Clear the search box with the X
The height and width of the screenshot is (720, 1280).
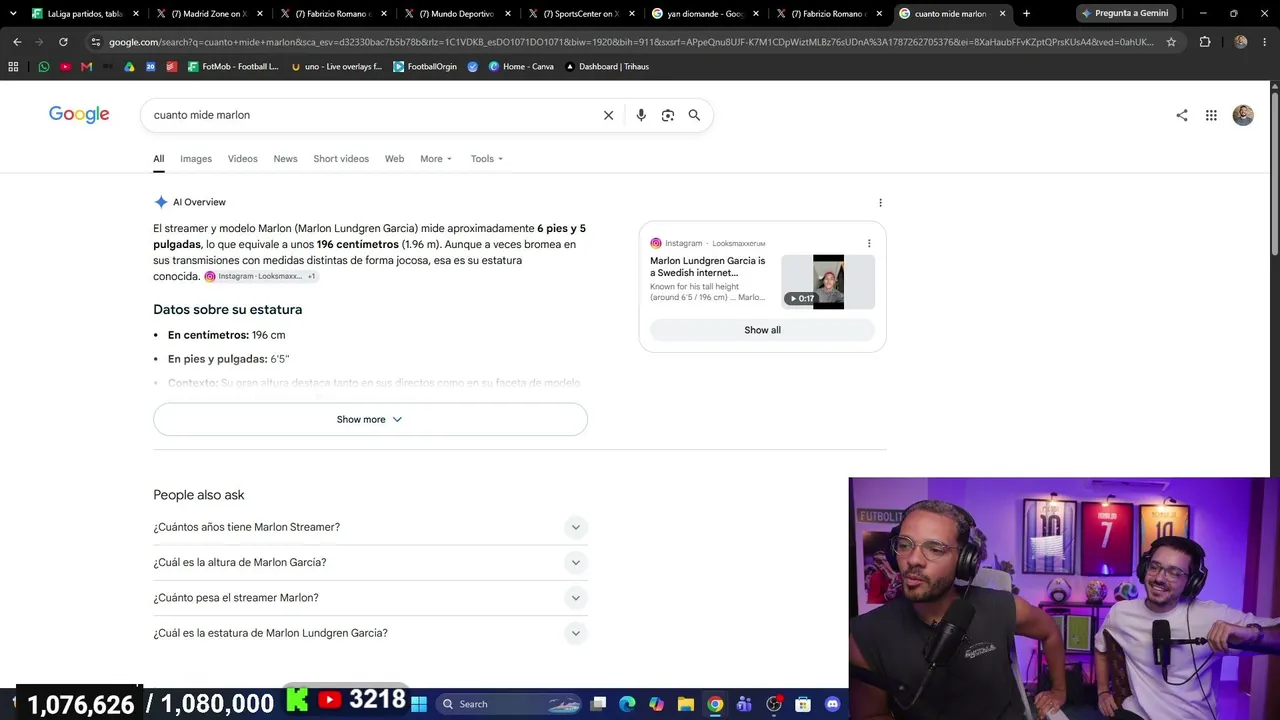coord(608,115)
